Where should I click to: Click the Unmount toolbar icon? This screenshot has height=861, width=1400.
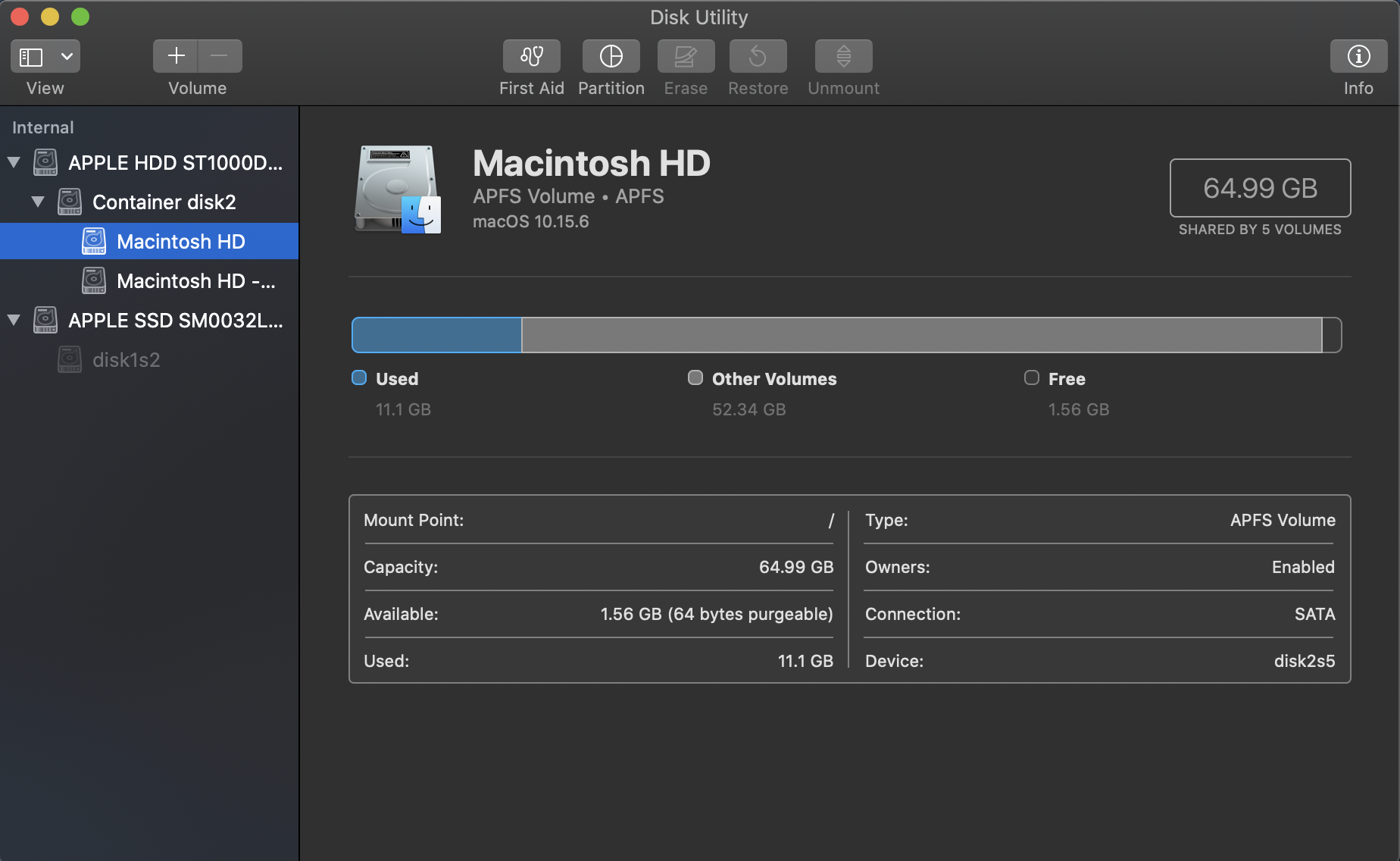[844, 56]
